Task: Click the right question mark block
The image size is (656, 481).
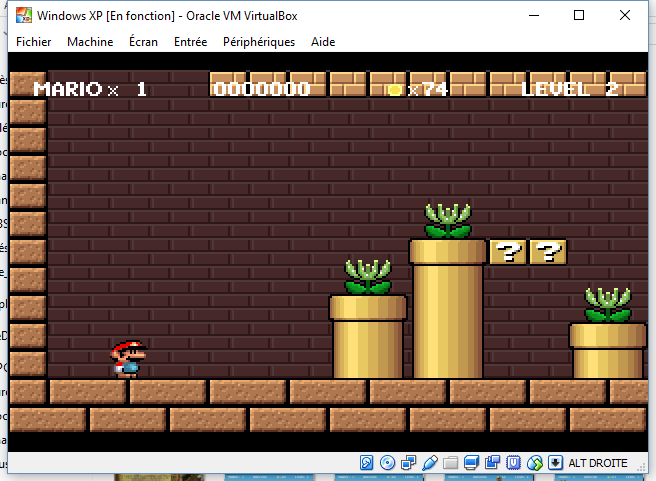Action: point(548,252)
